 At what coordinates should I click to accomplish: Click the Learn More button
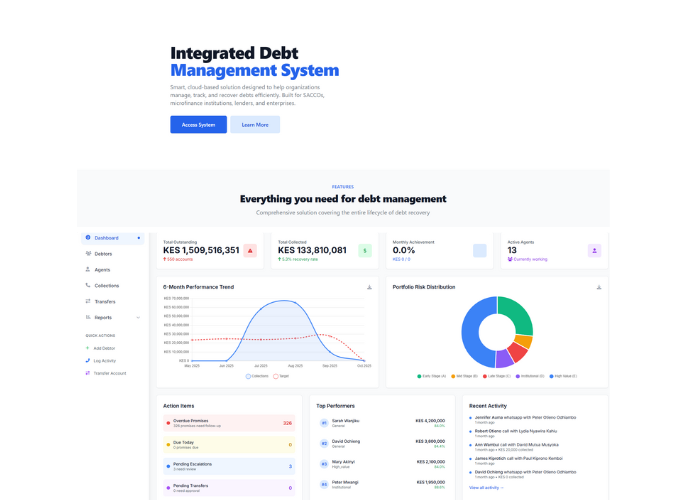click(255, 125)
